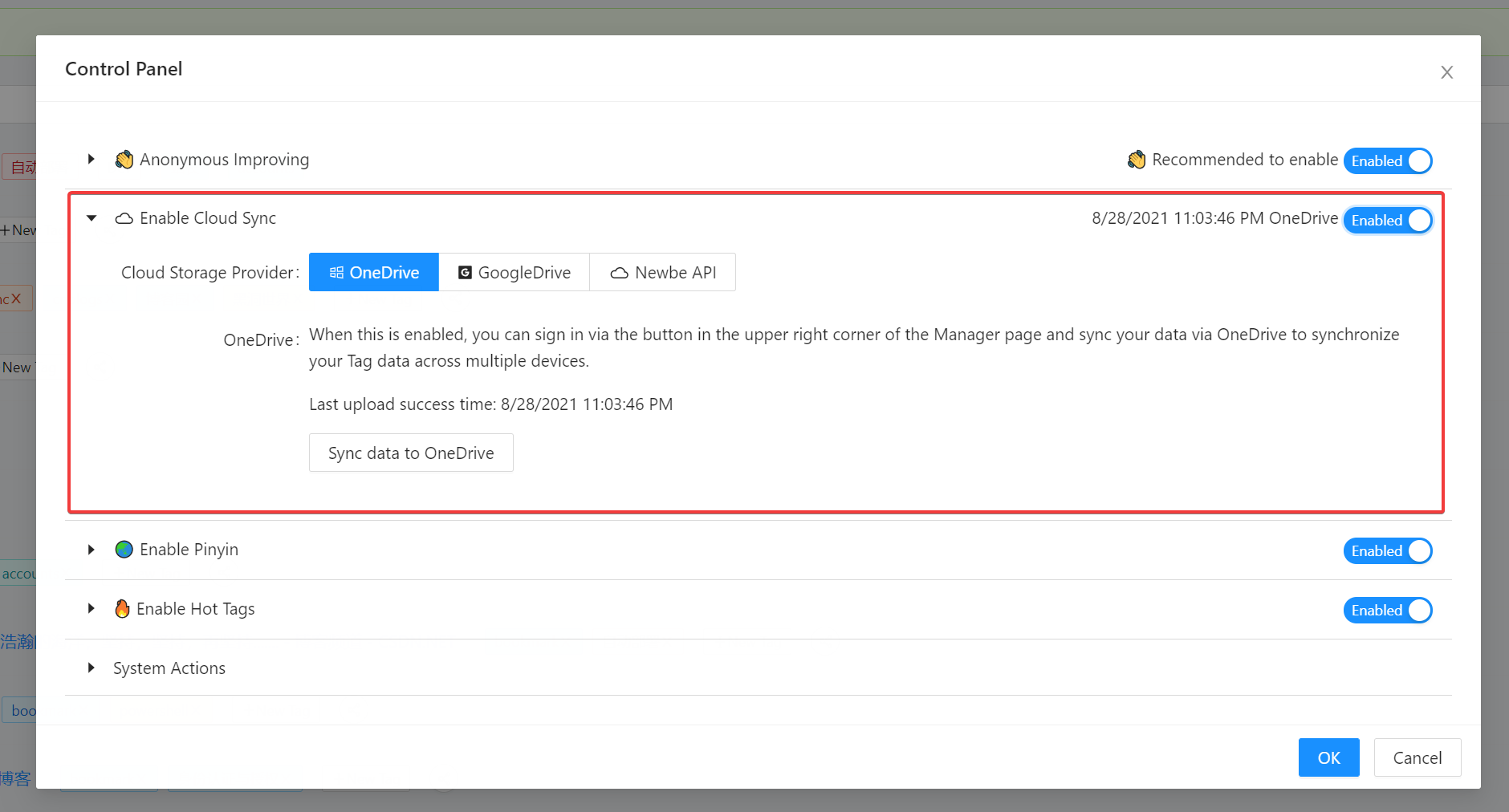Select Newbe API as storage provider
The width and height of the screenshot is (1509, 812).
coord(663,272)
